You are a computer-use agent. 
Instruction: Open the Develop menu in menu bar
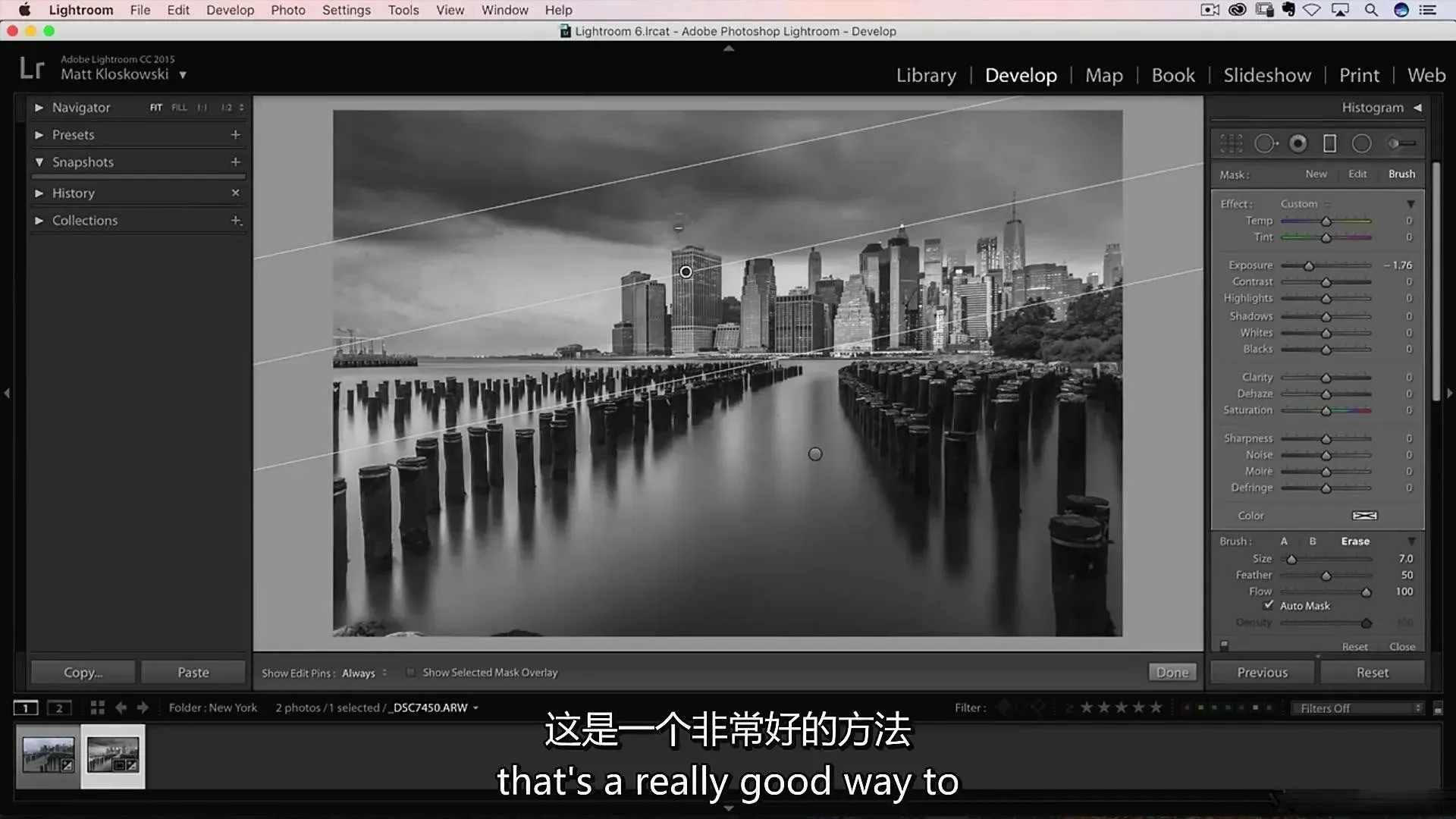230,10
